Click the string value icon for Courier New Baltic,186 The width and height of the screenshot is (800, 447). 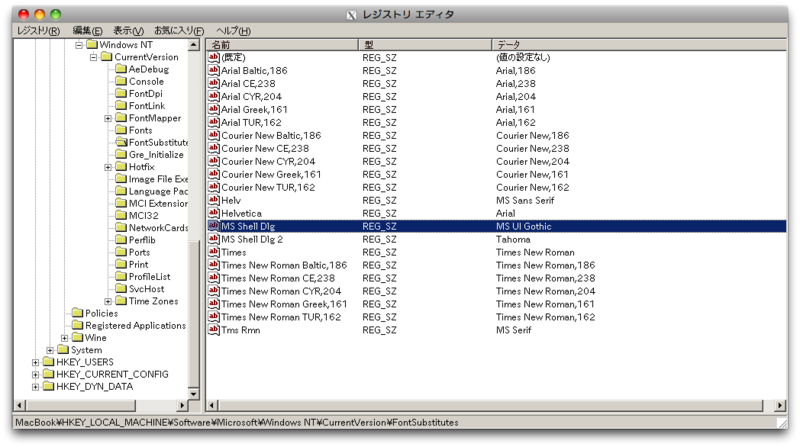tap(214, 135)
